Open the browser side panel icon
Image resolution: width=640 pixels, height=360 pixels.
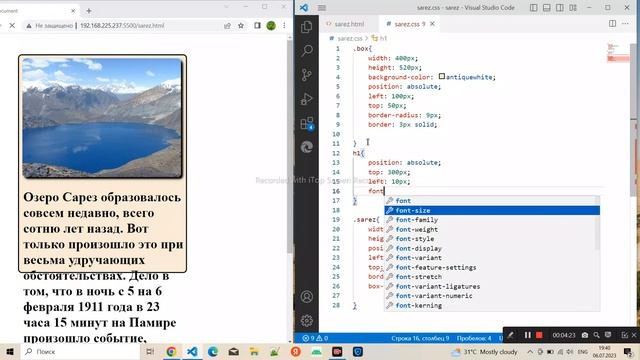(257, 25)
